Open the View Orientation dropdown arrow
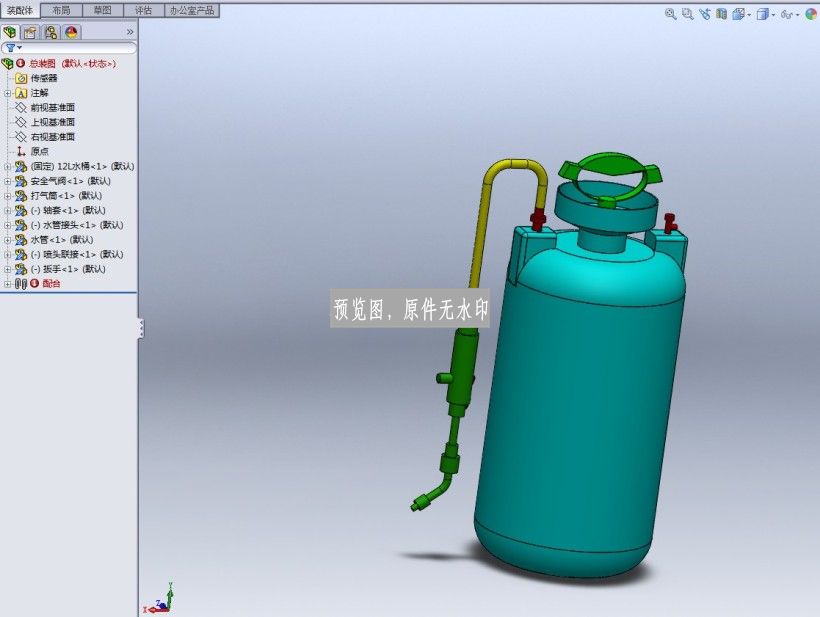The width and height of the screenshot is (820, 617). (749, 15)
